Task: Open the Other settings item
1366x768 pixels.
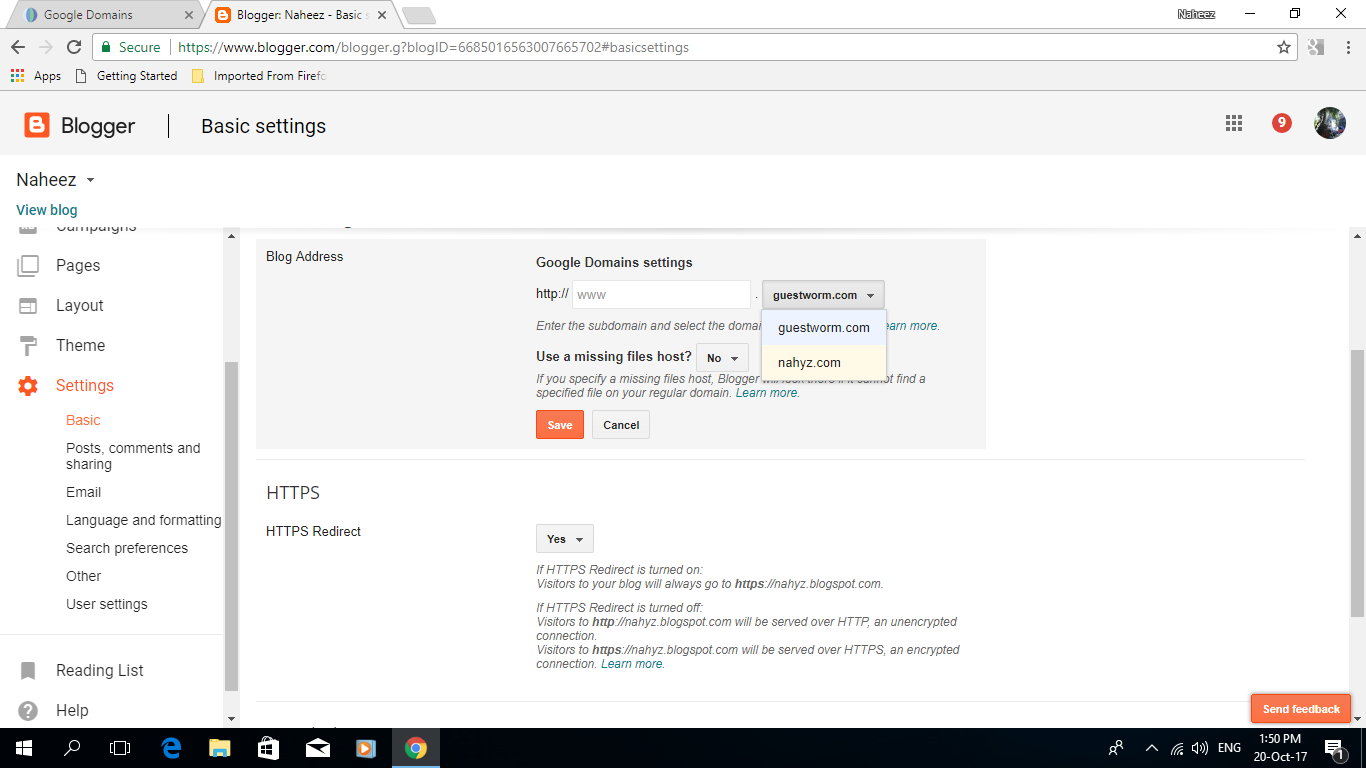Action: (84, 576)
